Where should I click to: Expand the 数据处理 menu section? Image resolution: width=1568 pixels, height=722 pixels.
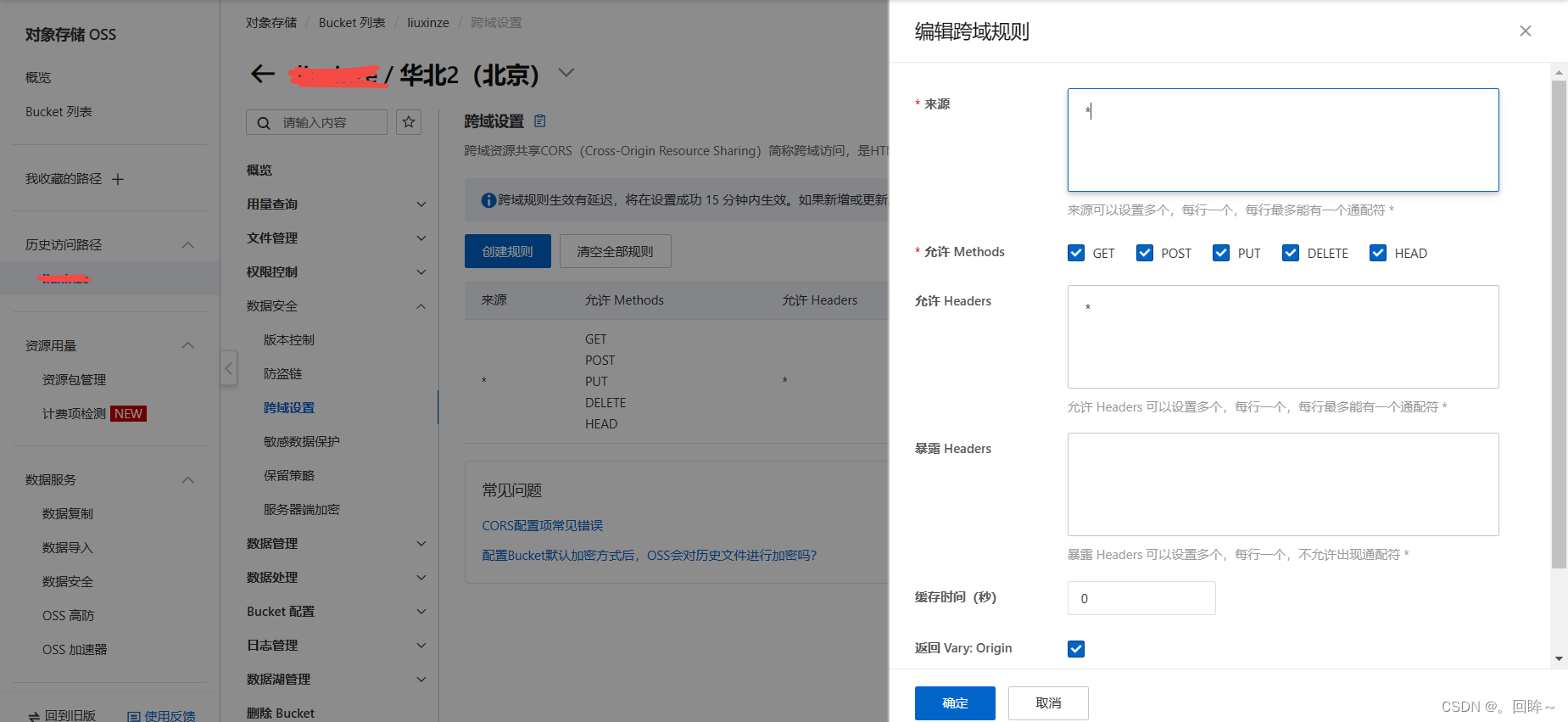pyautogui.click(x=421, y=578)
